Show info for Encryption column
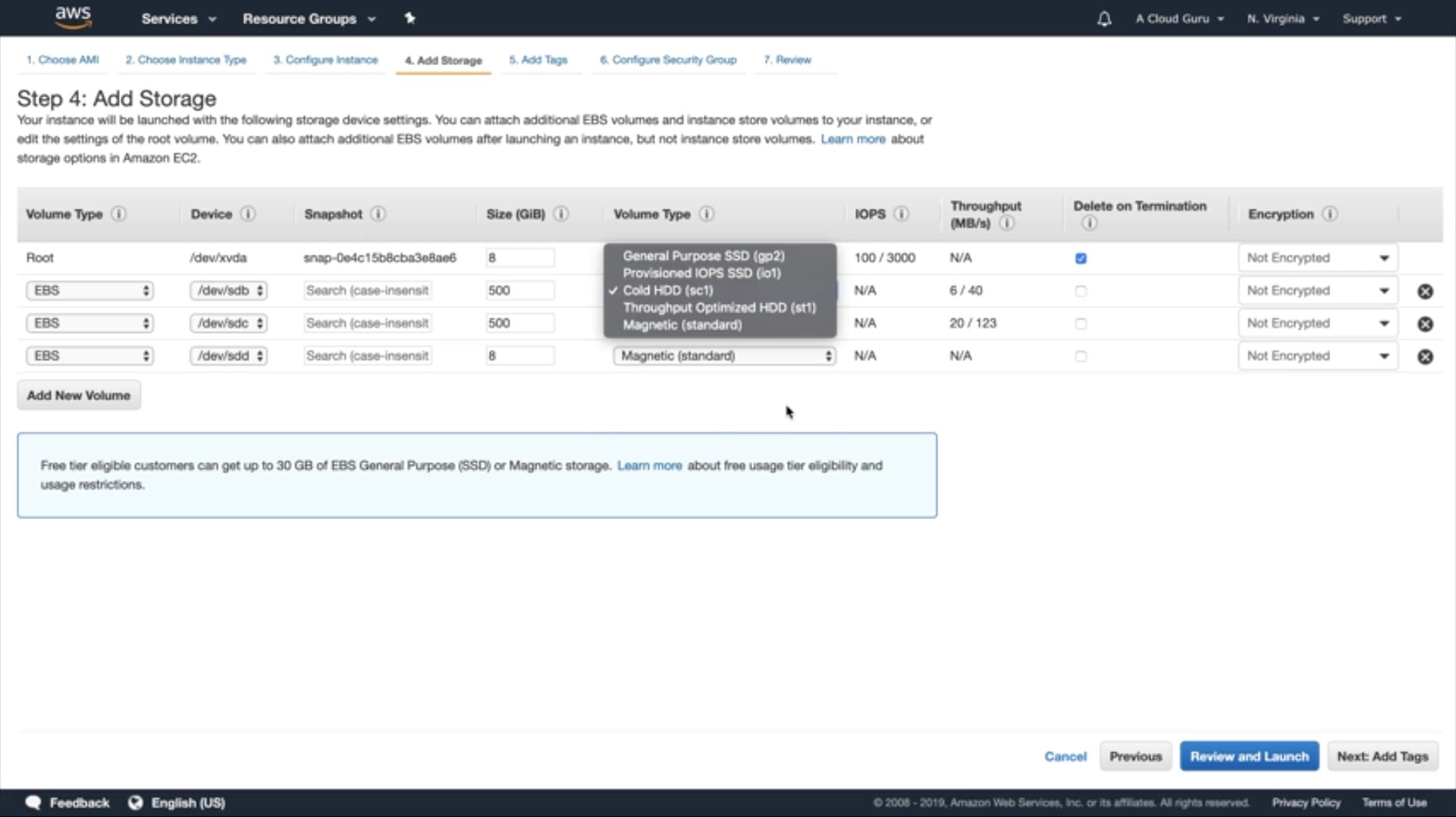1456x817 pixels. point(1329,214)
